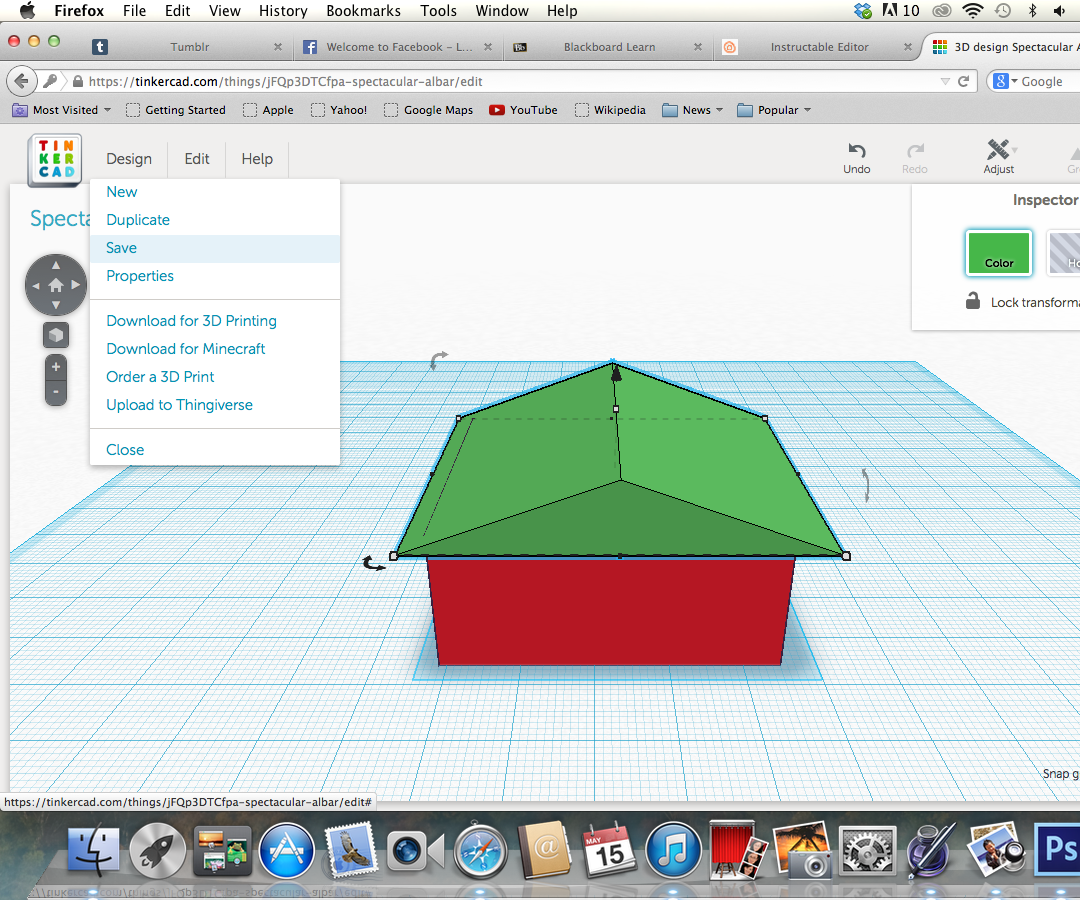The height and width of the screenshot is (900, 1080).
Task: Click Download for Minecraft option
Action: 185,348
